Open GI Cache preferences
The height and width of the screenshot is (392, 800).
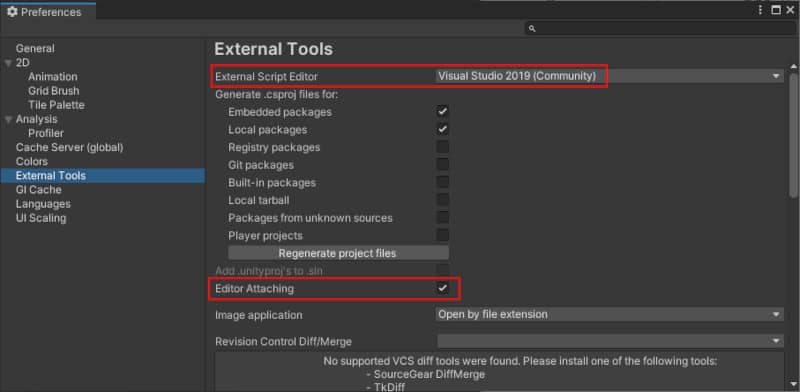click(x=38, y=190)
